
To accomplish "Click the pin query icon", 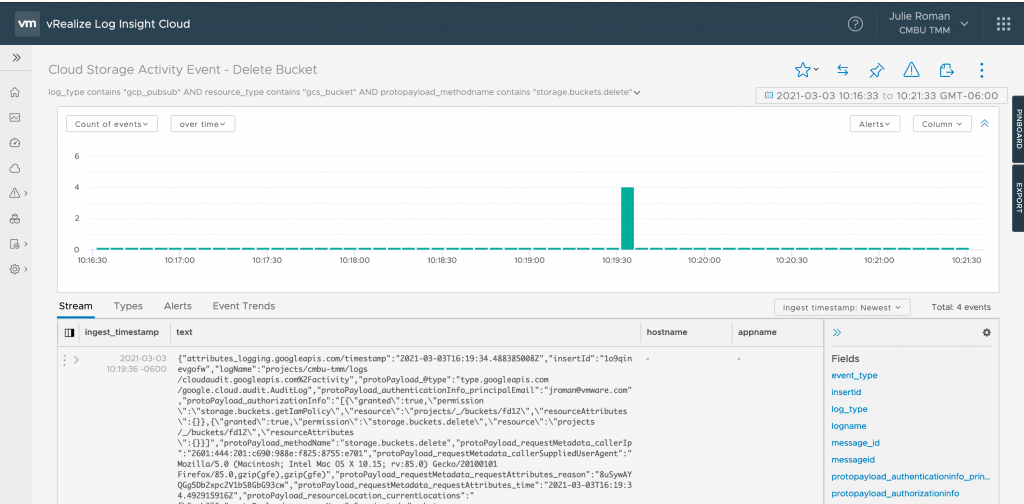I will click(876, 70).
